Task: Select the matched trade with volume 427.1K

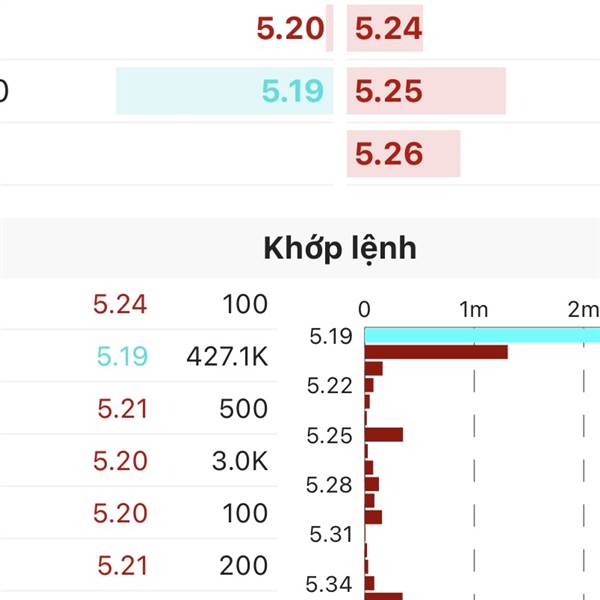Action: coord(180,356)
